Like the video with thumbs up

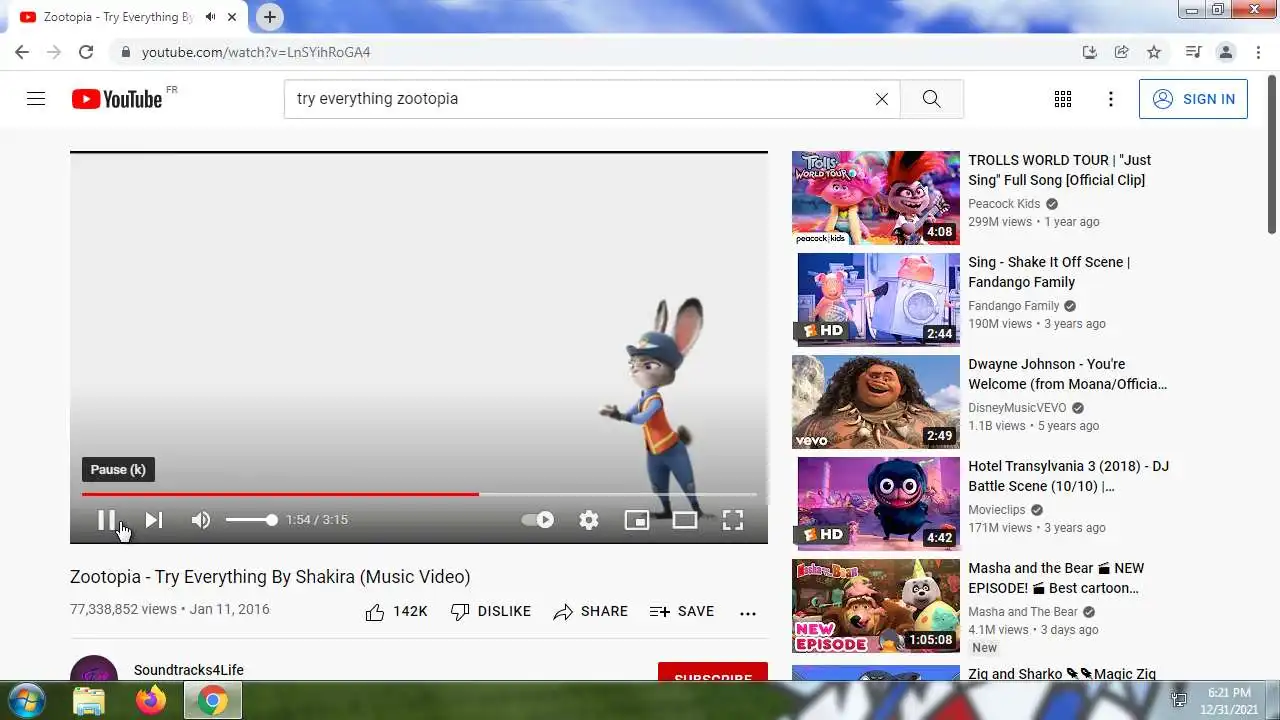pyautogui.click(x=397, y=612)
